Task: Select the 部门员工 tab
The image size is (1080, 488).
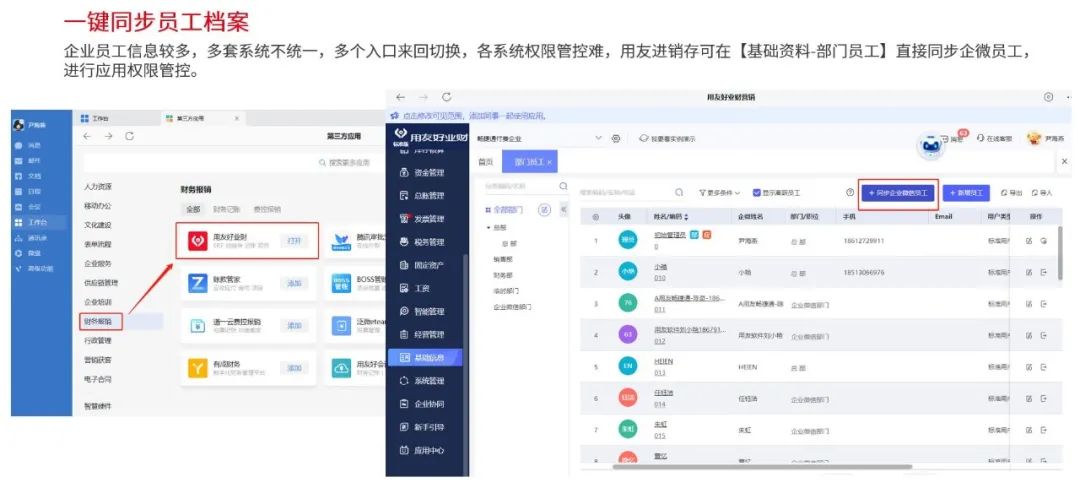Action: point(530,162)
